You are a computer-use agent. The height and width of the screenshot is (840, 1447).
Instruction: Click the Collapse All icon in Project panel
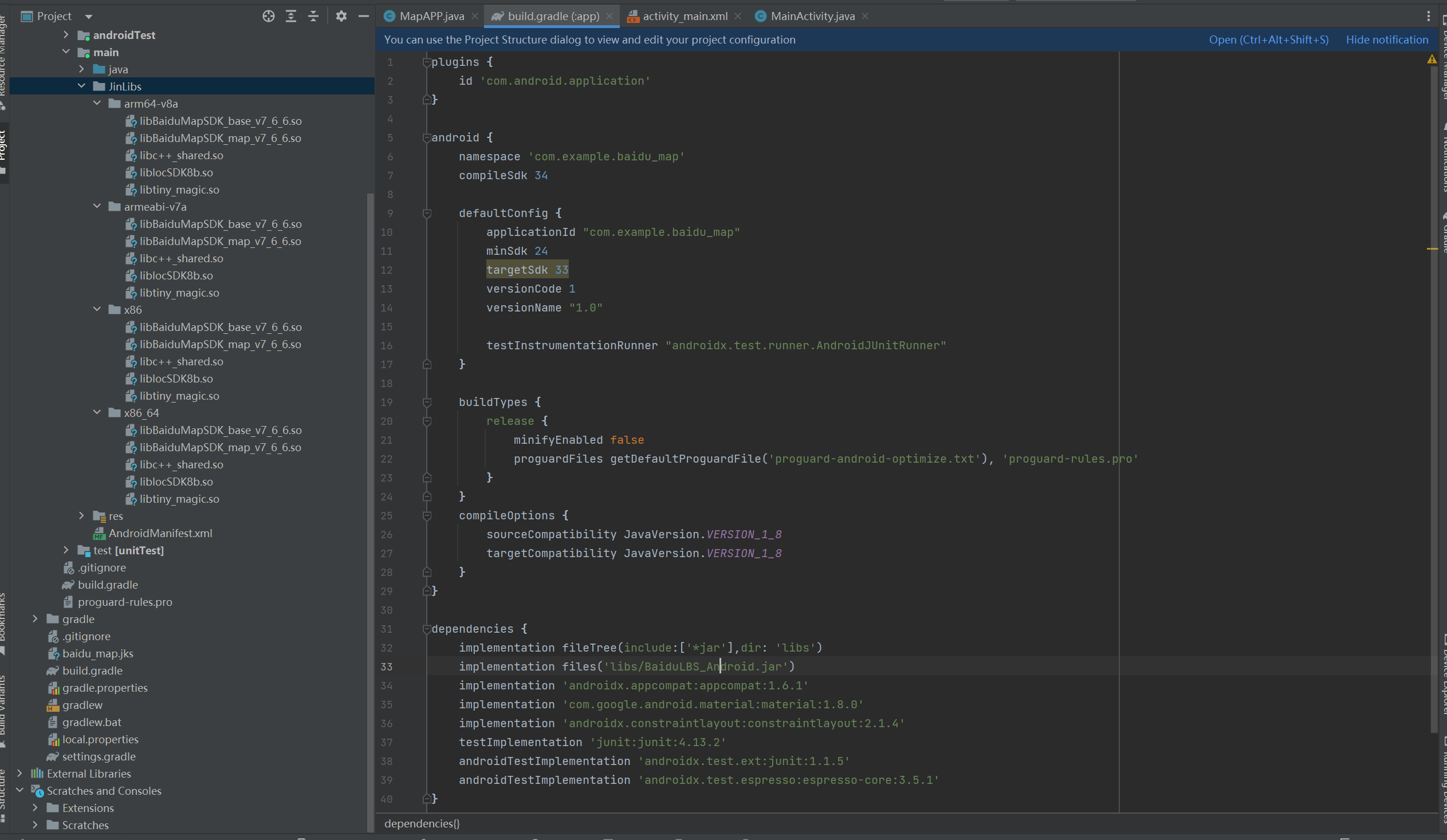[313, 16]
